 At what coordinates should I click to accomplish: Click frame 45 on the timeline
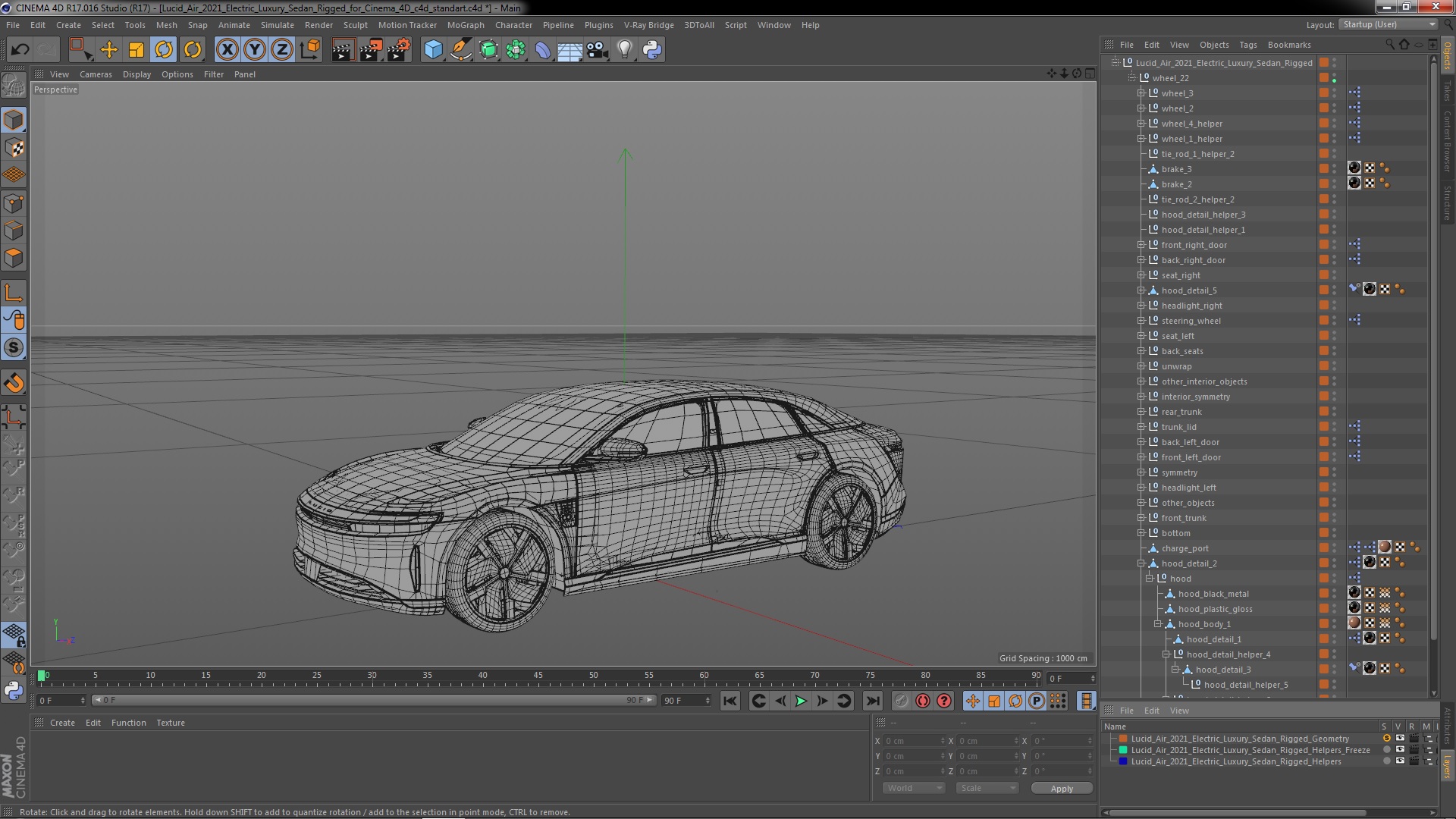(x=538, y=675)
